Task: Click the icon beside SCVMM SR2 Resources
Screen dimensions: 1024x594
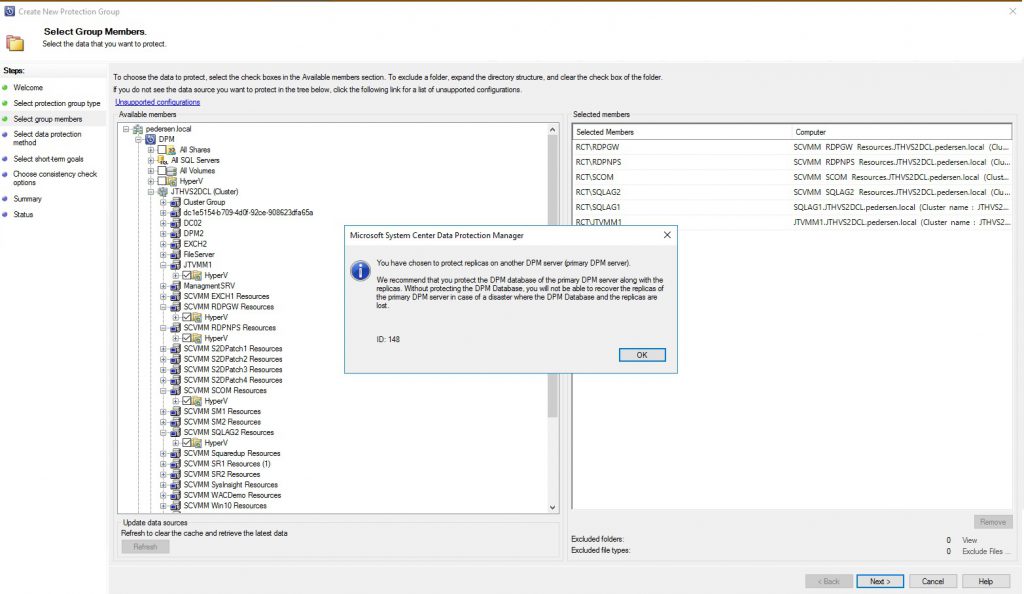Action: (175, 474)
